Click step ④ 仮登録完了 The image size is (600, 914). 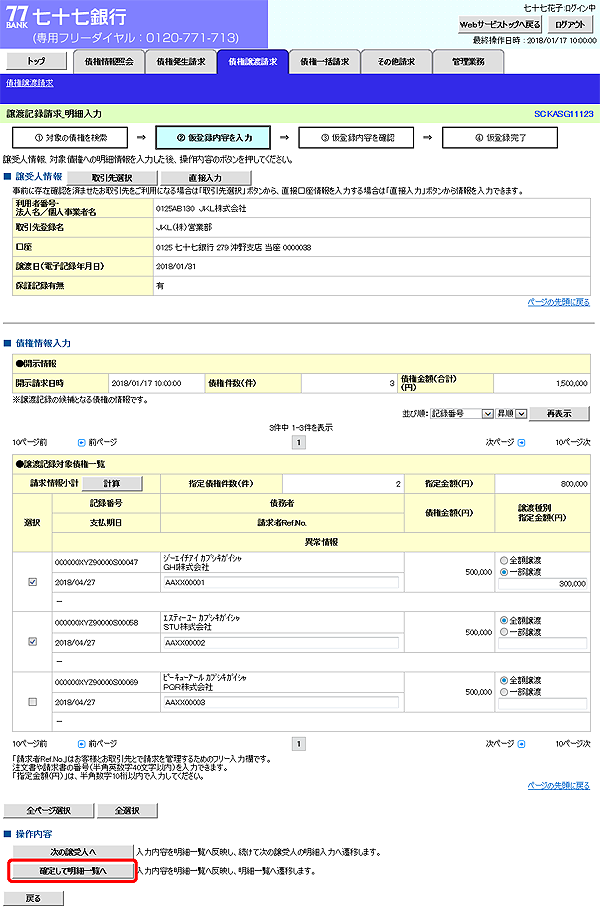(500, 138)
